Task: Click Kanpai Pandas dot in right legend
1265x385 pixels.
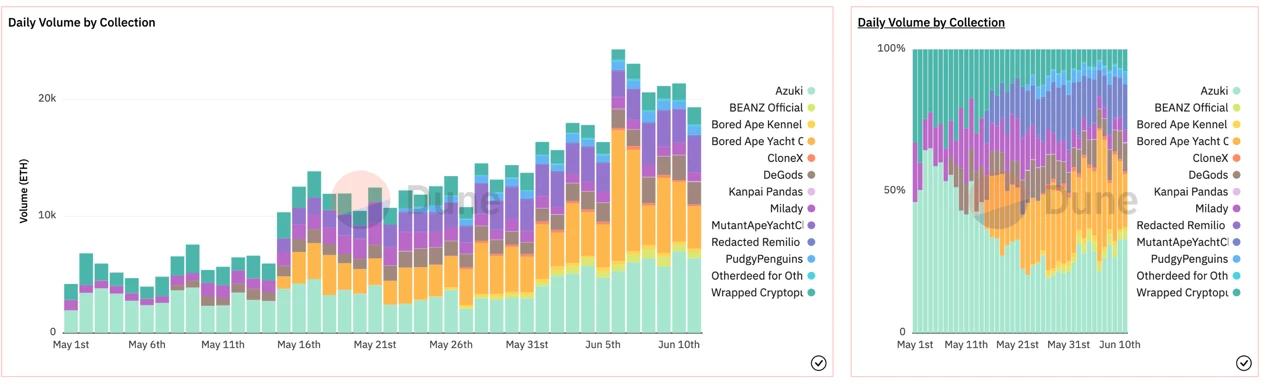Action: [x=1237, y=192]
